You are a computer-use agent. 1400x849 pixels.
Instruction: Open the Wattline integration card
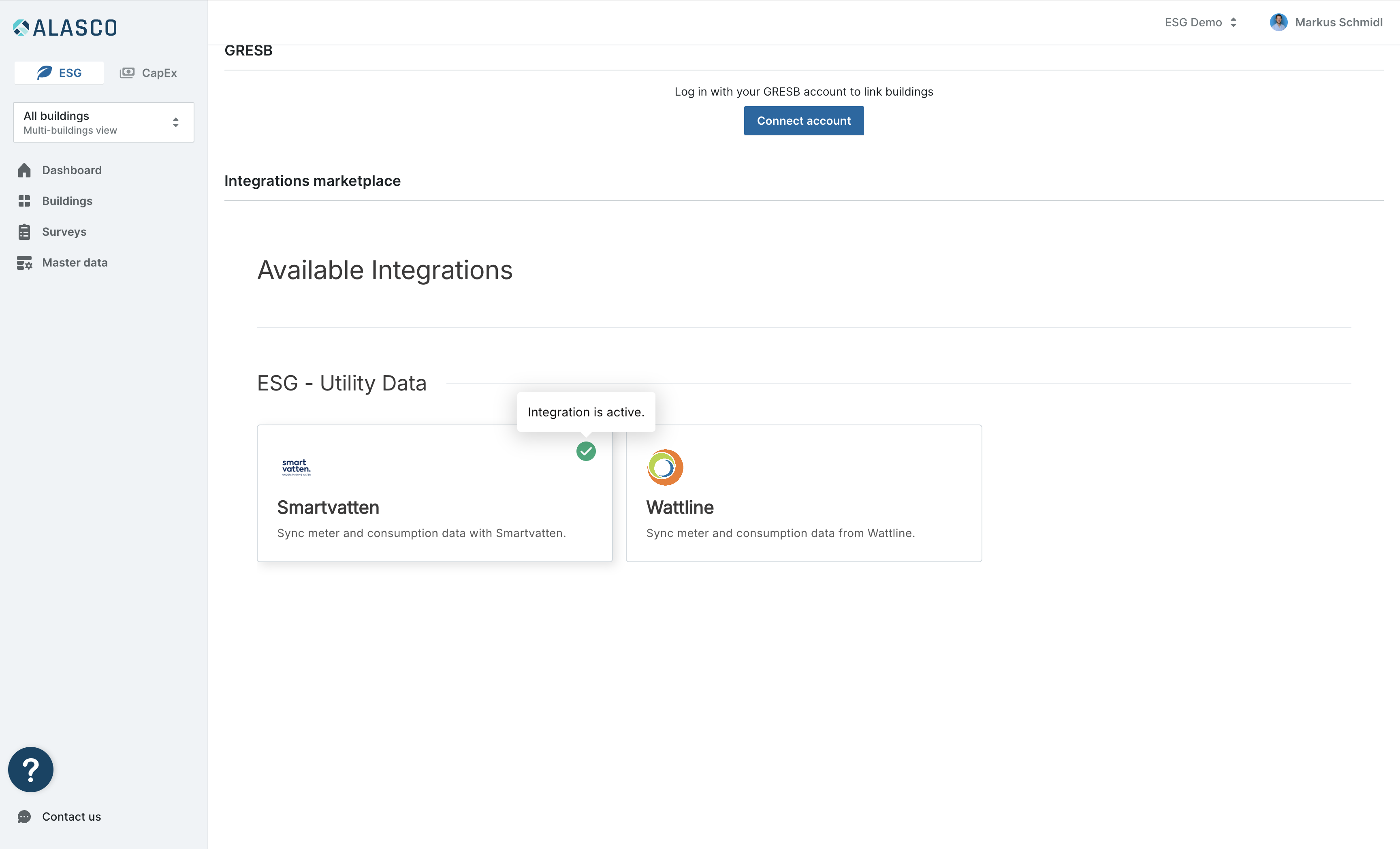pyautogui.click(x=803, y=493)
